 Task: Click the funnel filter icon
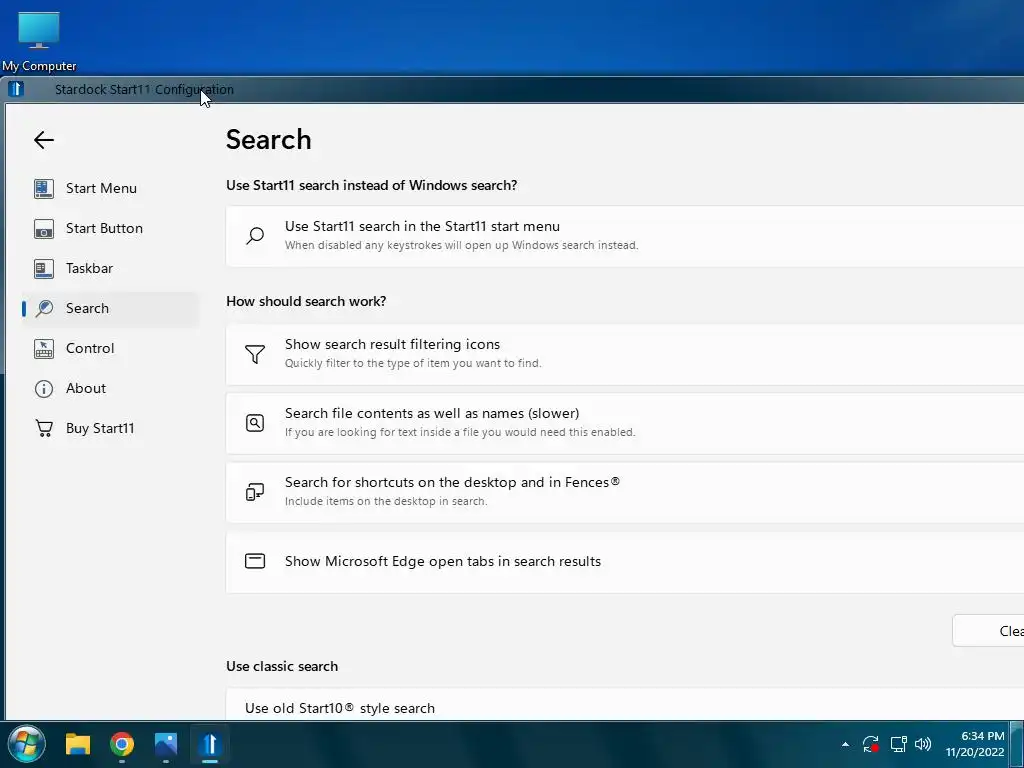tap(255, 354)
